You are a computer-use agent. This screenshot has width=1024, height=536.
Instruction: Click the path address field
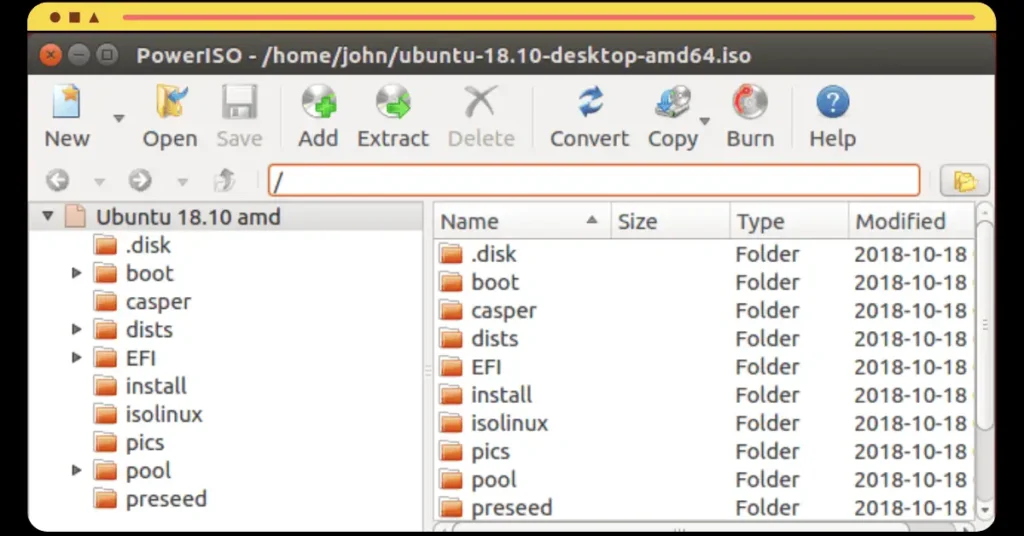click(594, 180)
